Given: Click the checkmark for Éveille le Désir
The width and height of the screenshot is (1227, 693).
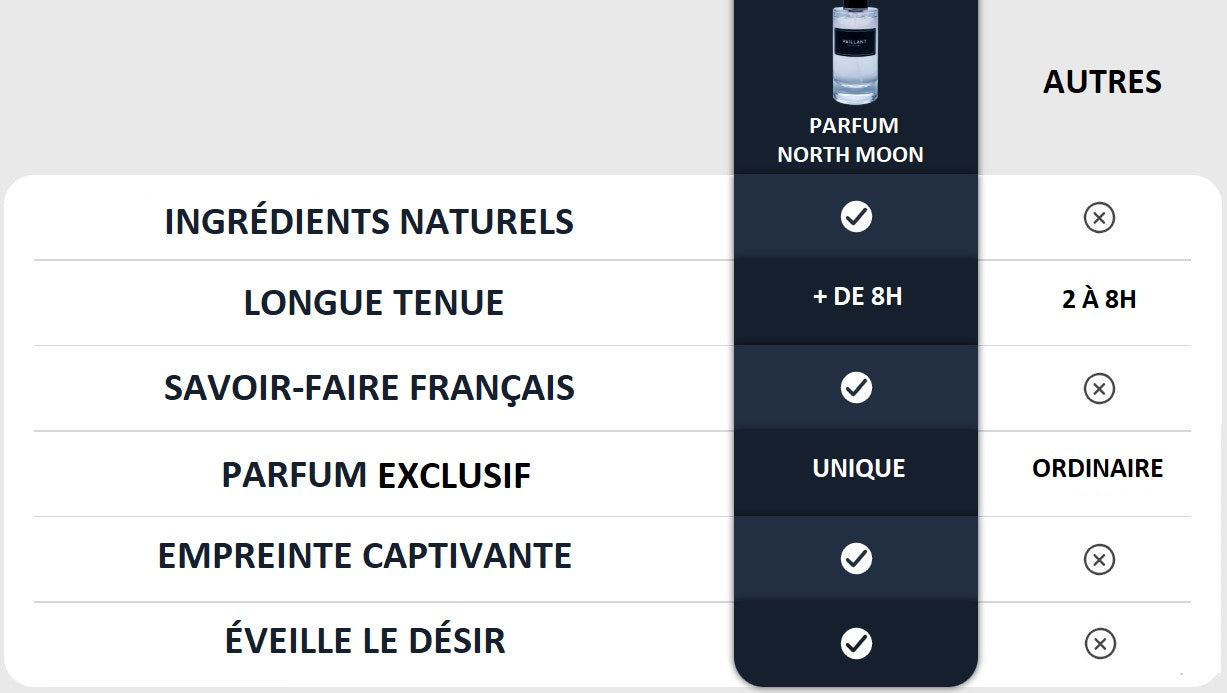Looking at the screenshot, I should [856, 643].
